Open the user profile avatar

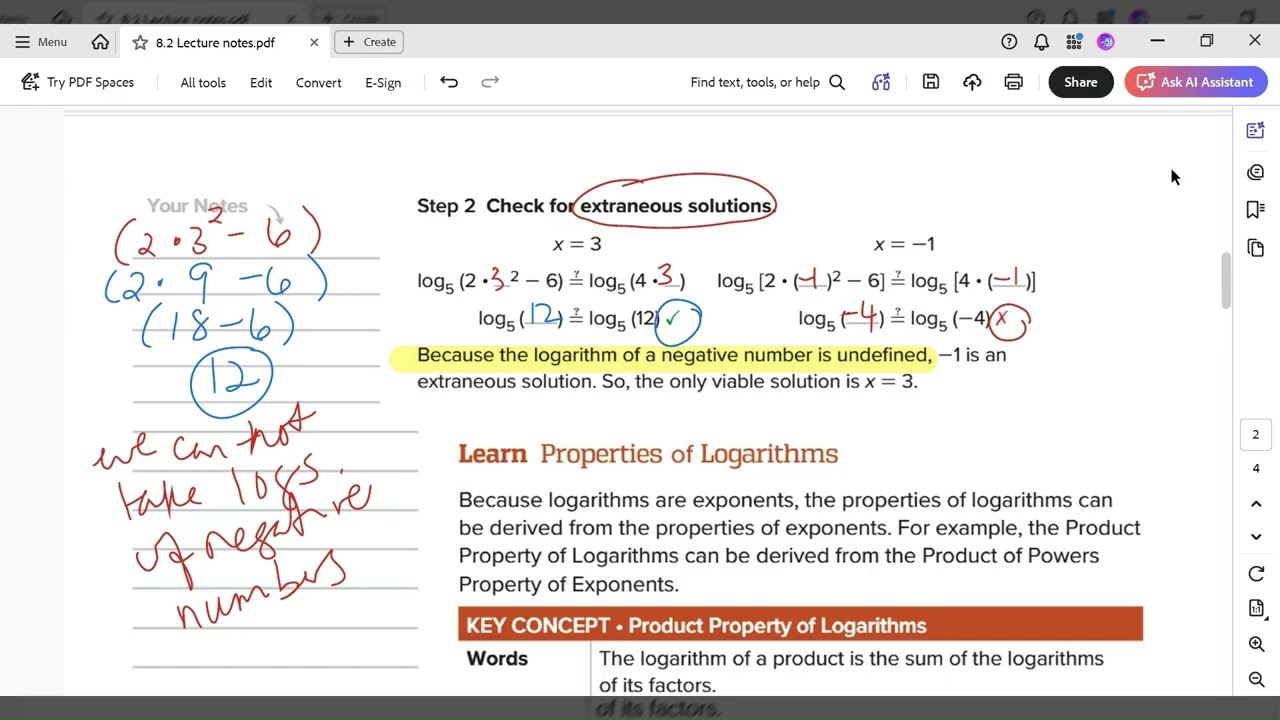[x=1105, y=42]
